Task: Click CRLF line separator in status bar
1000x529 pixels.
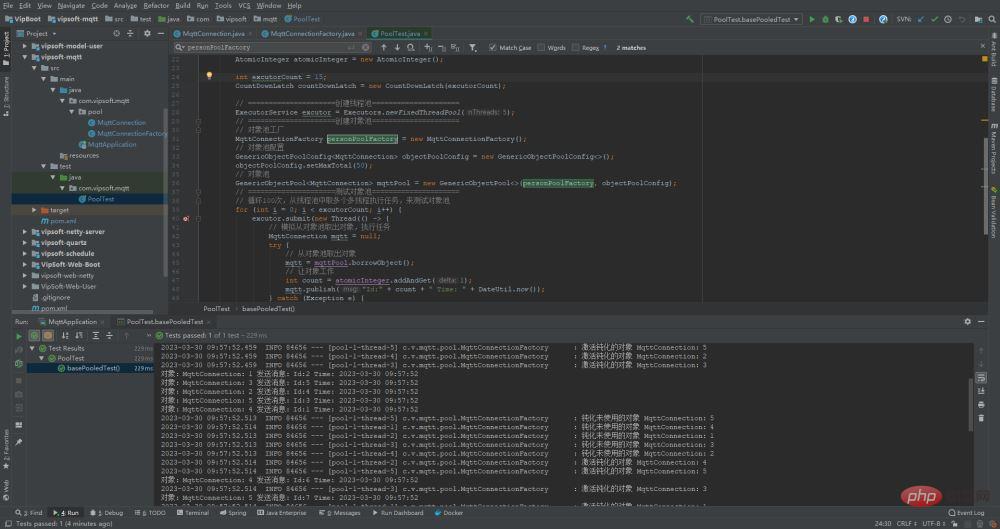Action: 906,523
